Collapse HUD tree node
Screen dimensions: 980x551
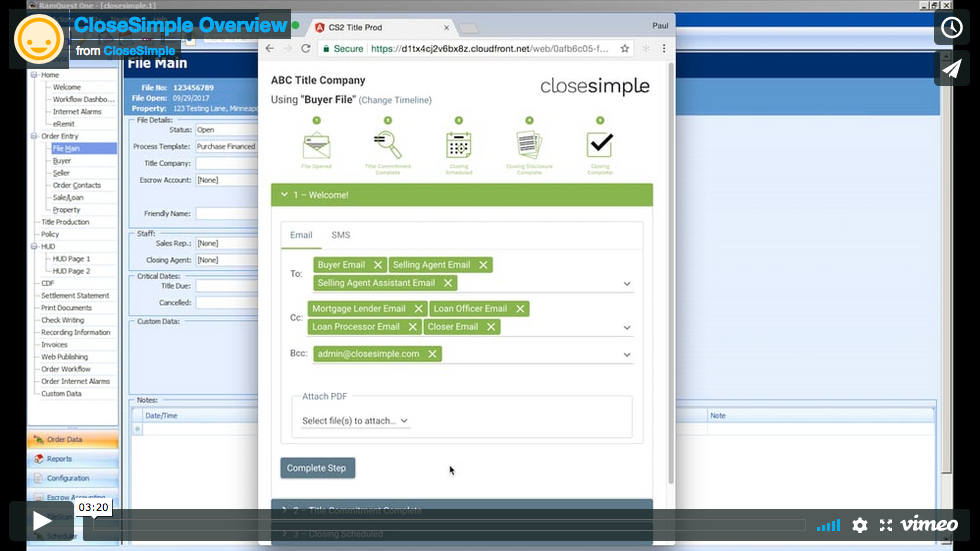pos(34,247)
